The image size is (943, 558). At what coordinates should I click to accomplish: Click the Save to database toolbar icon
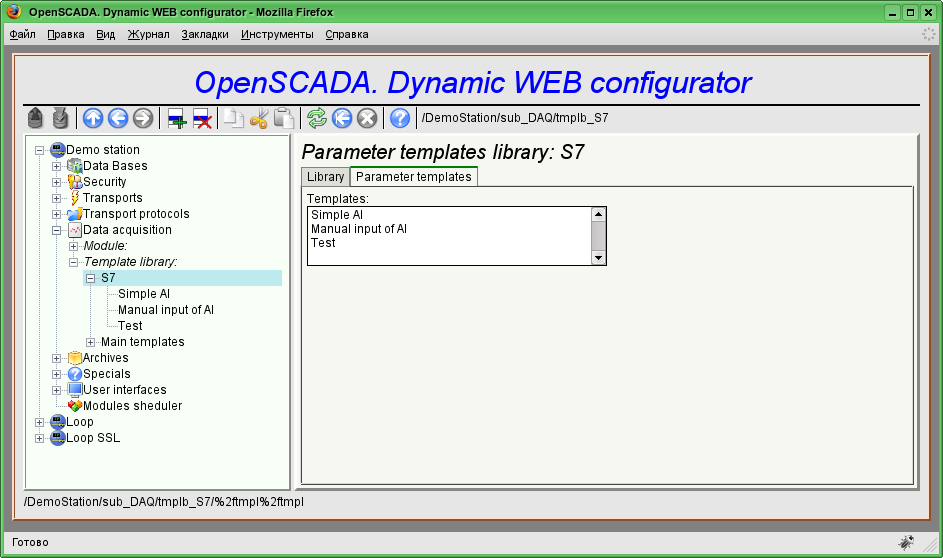[x=60, y=118]
